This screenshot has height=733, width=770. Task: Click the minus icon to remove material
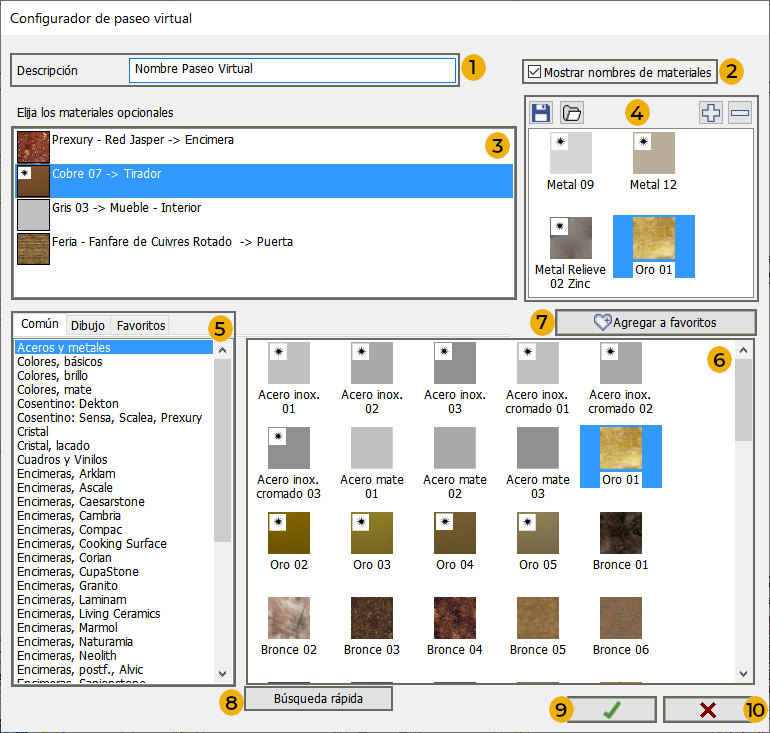point(740,113)
